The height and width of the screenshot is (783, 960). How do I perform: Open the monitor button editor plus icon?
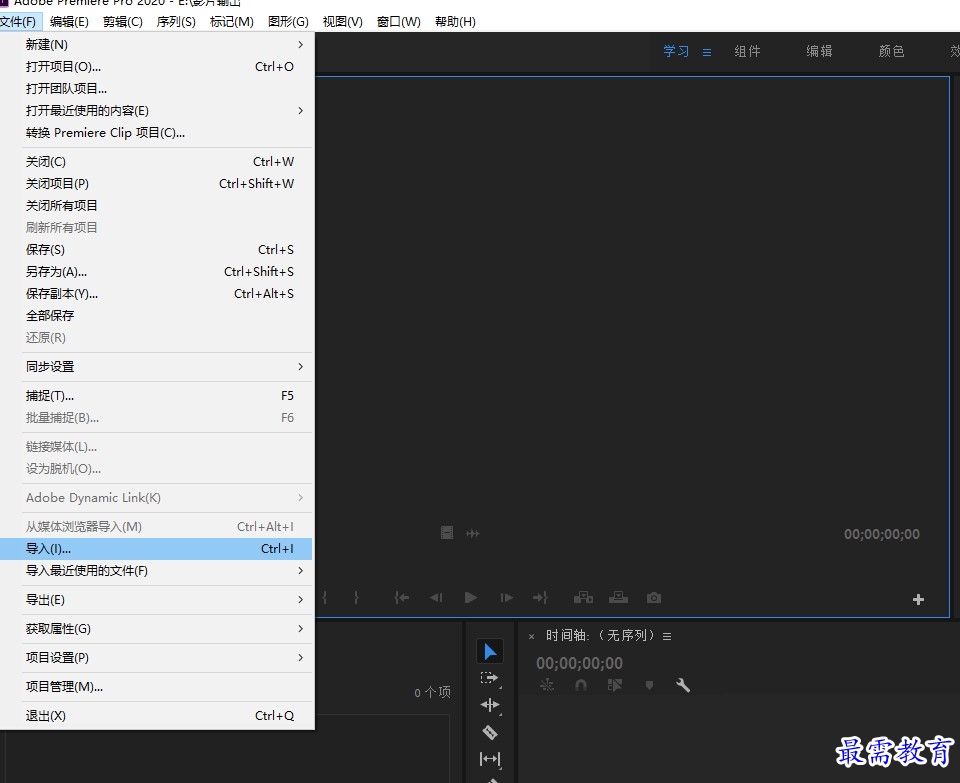[918, 599]
